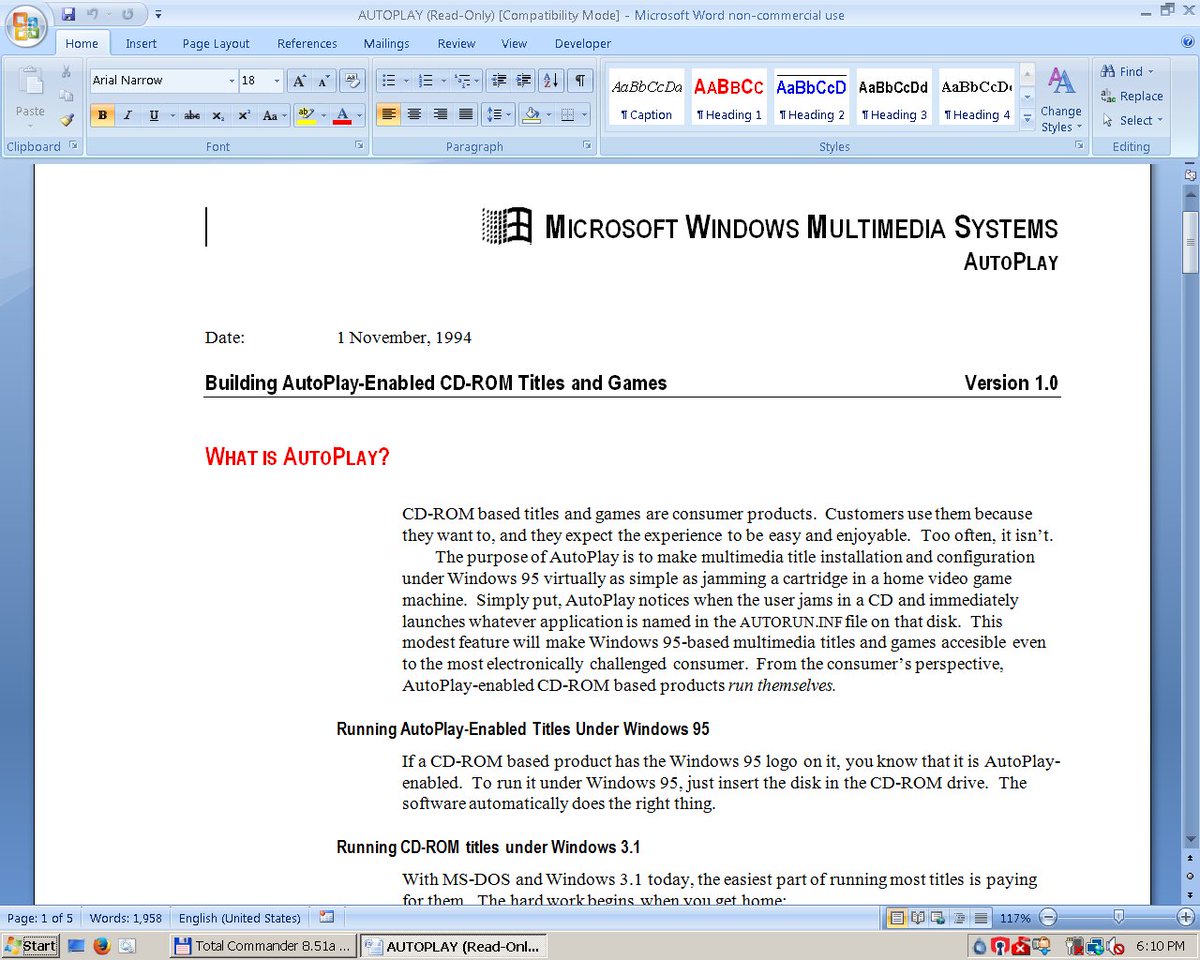The height and width of the screenshot is (960, 1200).
Task: Open the Select dropdown in Editing
Action: [x=1133, y=120]
